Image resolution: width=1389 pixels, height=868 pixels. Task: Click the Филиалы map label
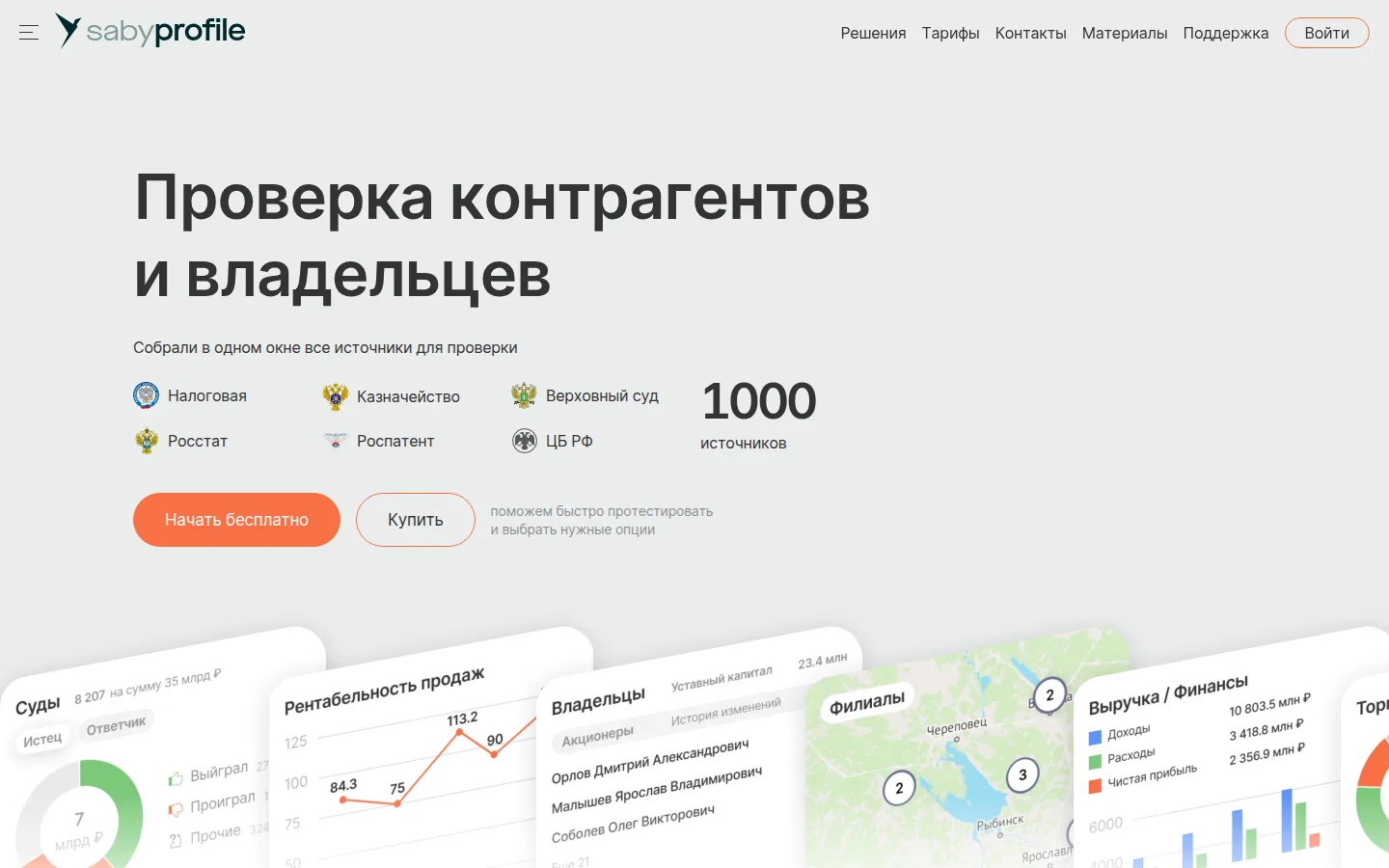867,702
